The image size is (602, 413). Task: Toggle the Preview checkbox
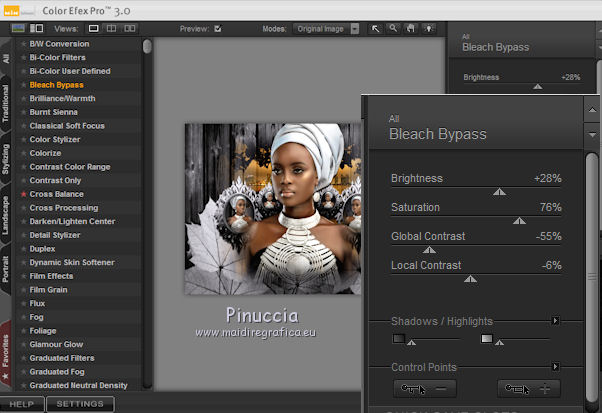[218, 28]
